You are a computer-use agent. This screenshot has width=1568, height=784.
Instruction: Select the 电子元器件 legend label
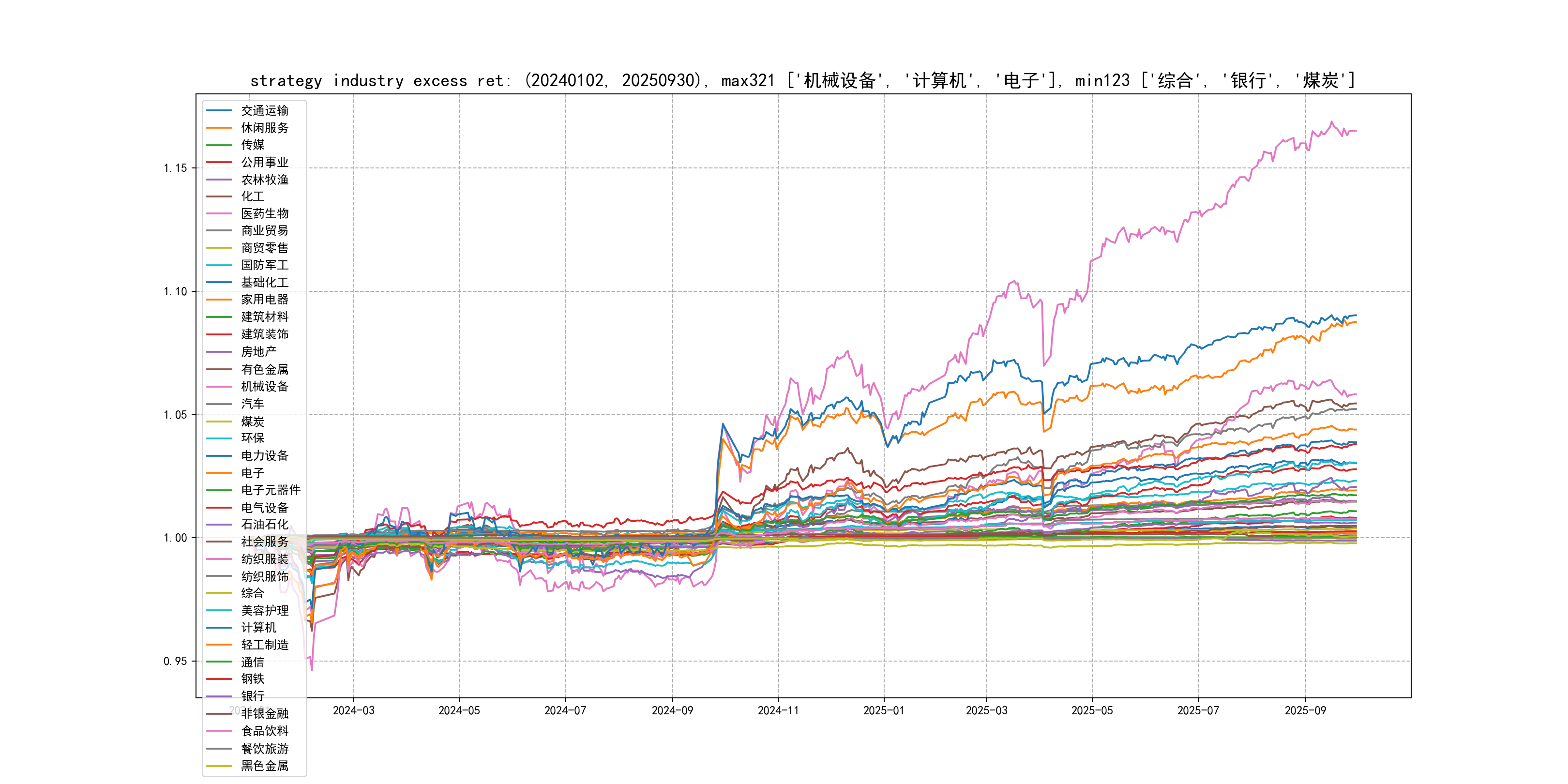[x=270, y=490]
